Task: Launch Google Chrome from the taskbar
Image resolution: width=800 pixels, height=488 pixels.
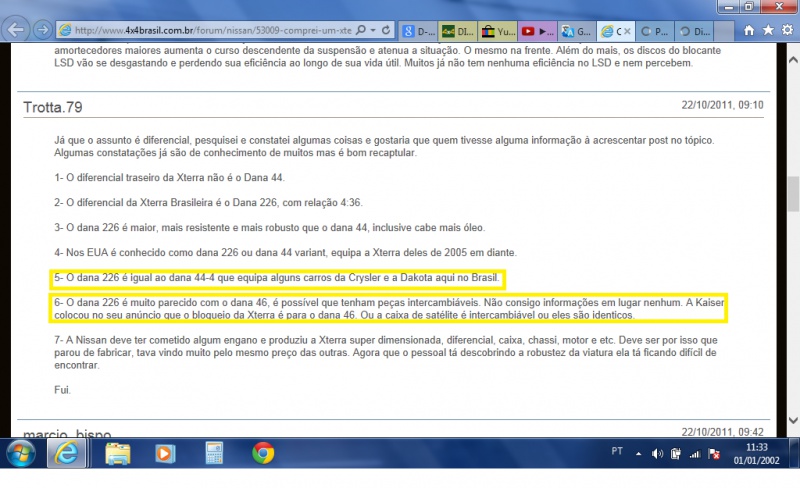Action: (x=263, y=453)
